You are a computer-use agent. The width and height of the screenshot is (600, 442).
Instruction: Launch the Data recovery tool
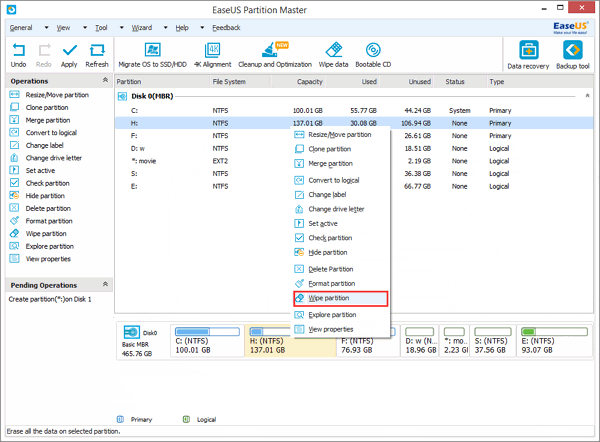[528, 55]
